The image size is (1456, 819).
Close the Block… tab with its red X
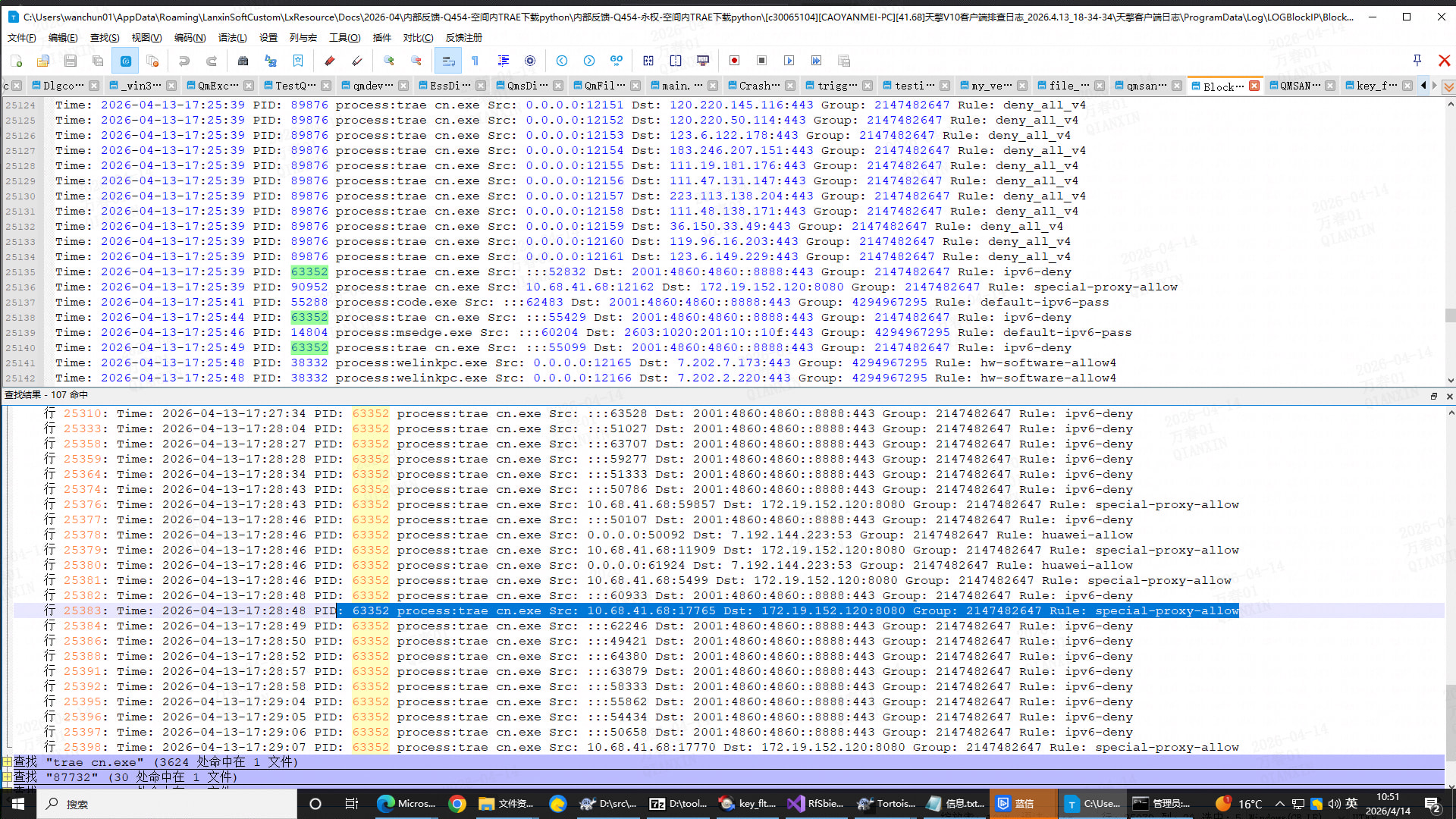[x=1254, y=86]
